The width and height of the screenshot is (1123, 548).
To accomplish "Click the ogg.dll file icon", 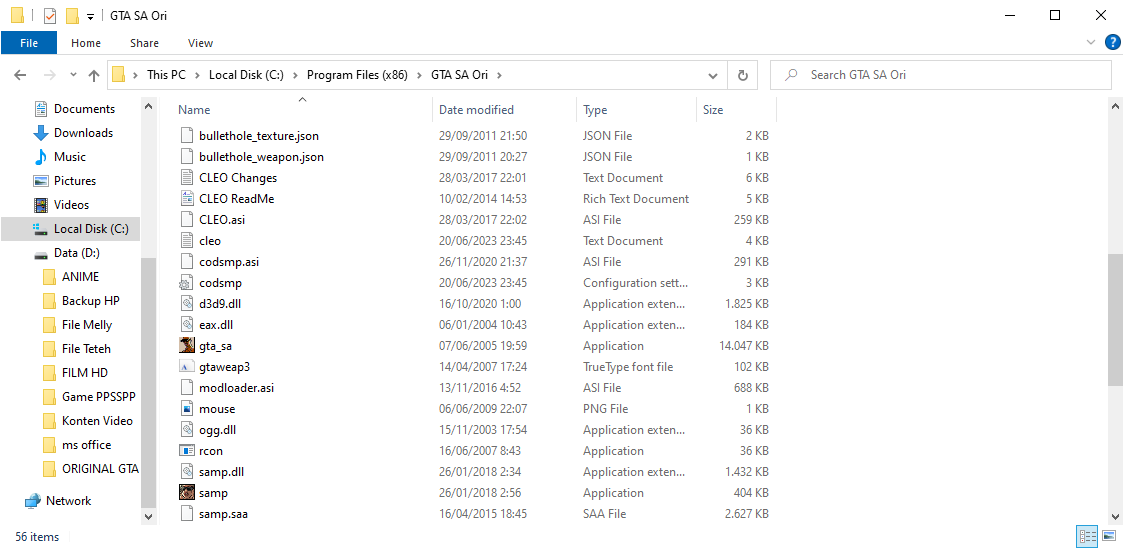I will (x=186, y=430).
